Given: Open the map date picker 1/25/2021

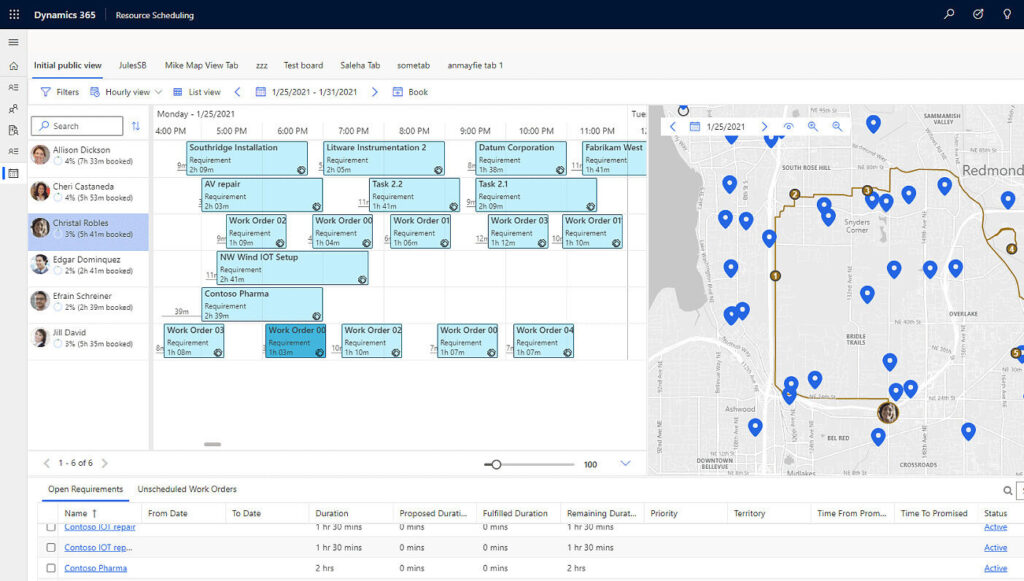Looking at the screenshot, I should [x=718, y=127].
